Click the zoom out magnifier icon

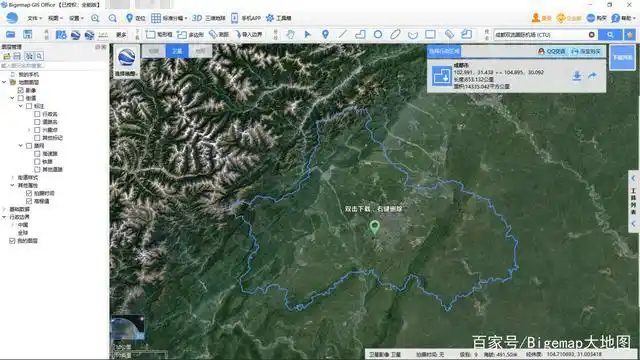[113, 18]
